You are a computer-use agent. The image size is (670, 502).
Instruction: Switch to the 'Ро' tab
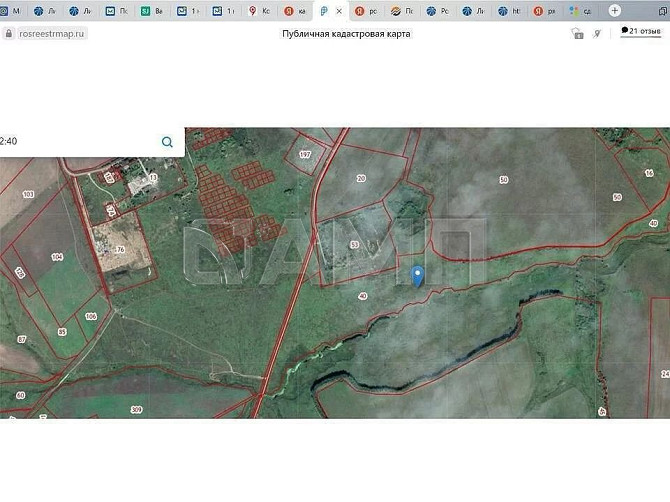pyautogui.click(x=438, y=11)
